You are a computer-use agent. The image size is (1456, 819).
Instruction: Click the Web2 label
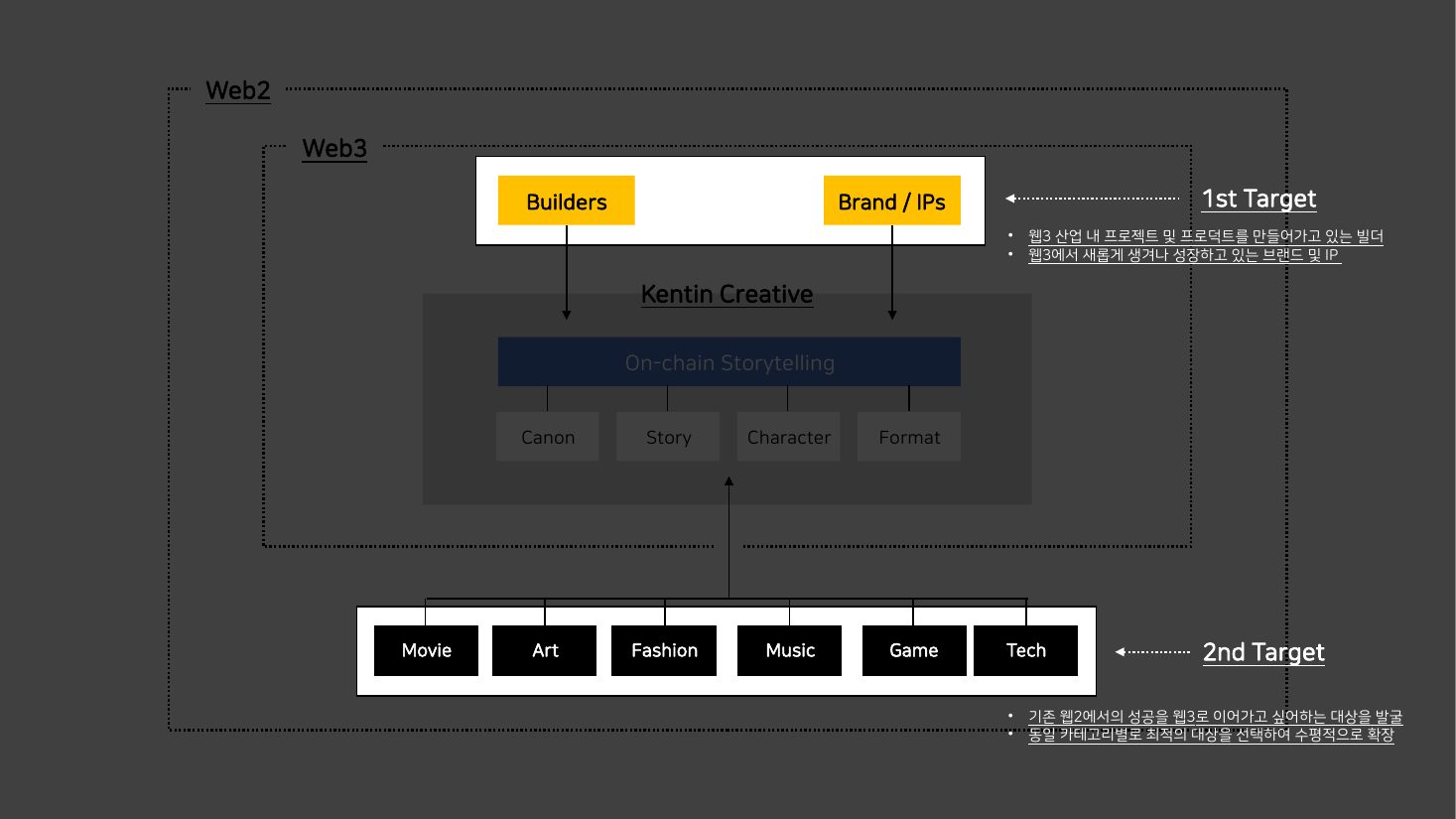[238, 90]
